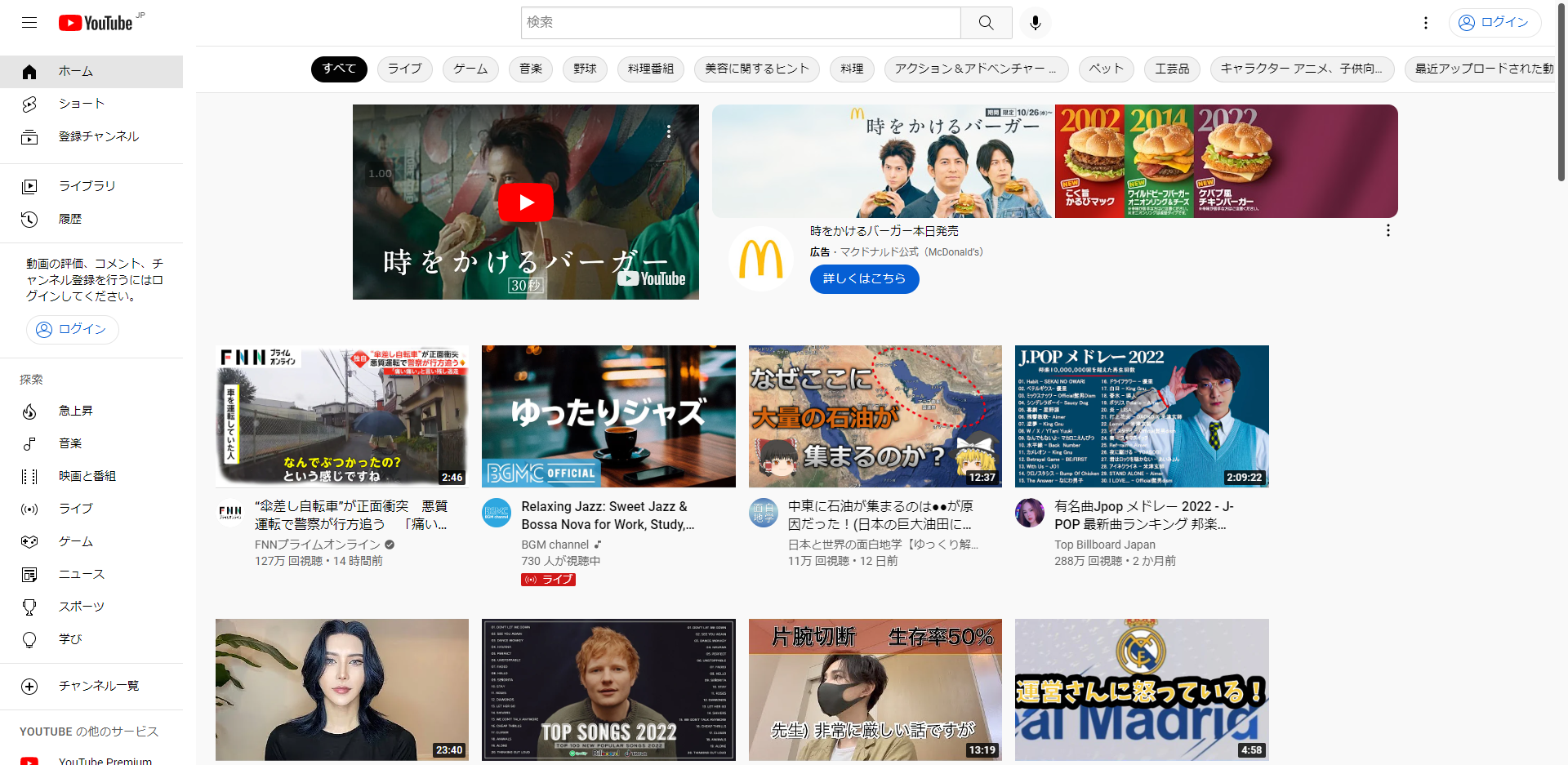The height and width of the screenshot is (765, 1568).
Task: Select the すべて filter chip
Action: [339, 69]
